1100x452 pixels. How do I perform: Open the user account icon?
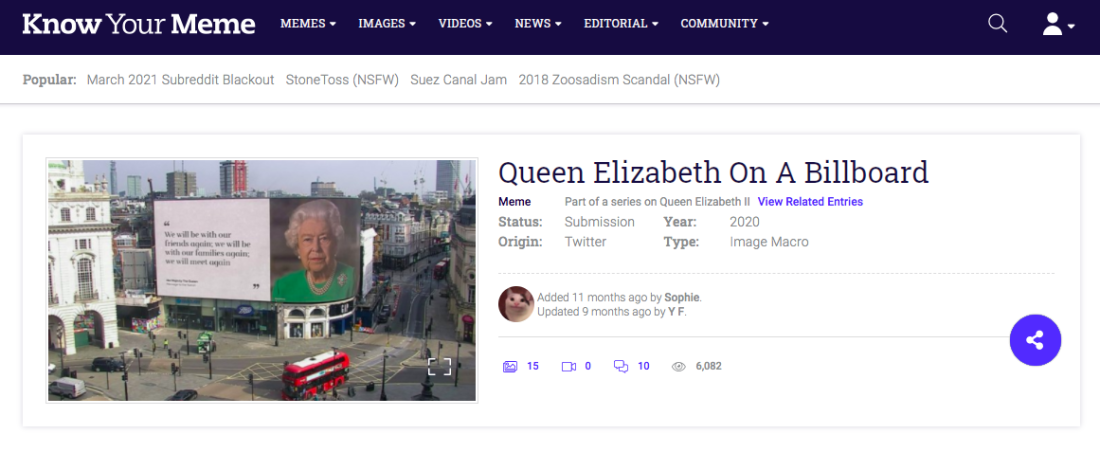pos(1058,24)
